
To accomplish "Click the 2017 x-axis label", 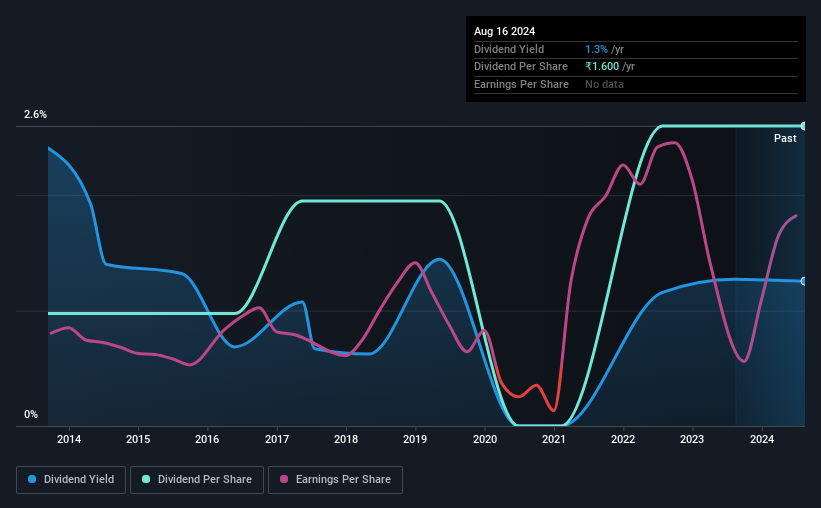I will tap(276, 439).
